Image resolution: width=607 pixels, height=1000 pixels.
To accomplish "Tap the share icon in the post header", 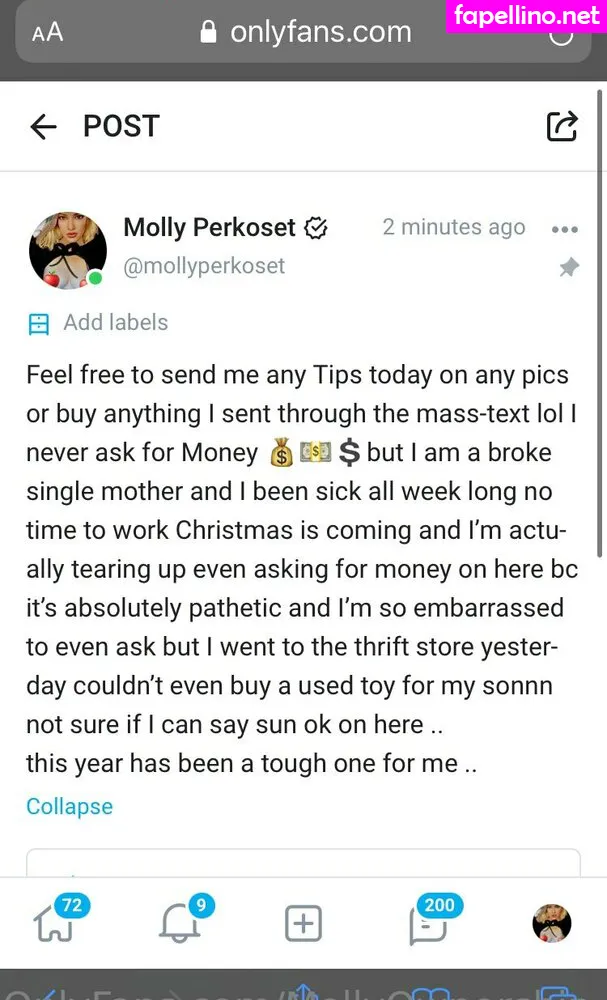I will pos(562,126).
